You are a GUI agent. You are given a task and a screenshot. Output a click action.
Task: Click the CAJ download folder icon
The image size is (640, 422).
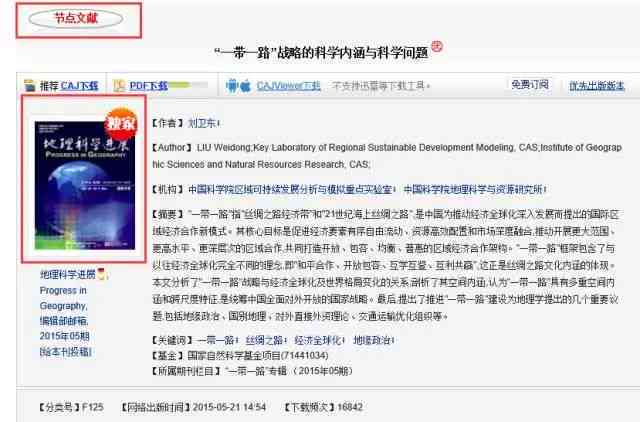(30, 86)
